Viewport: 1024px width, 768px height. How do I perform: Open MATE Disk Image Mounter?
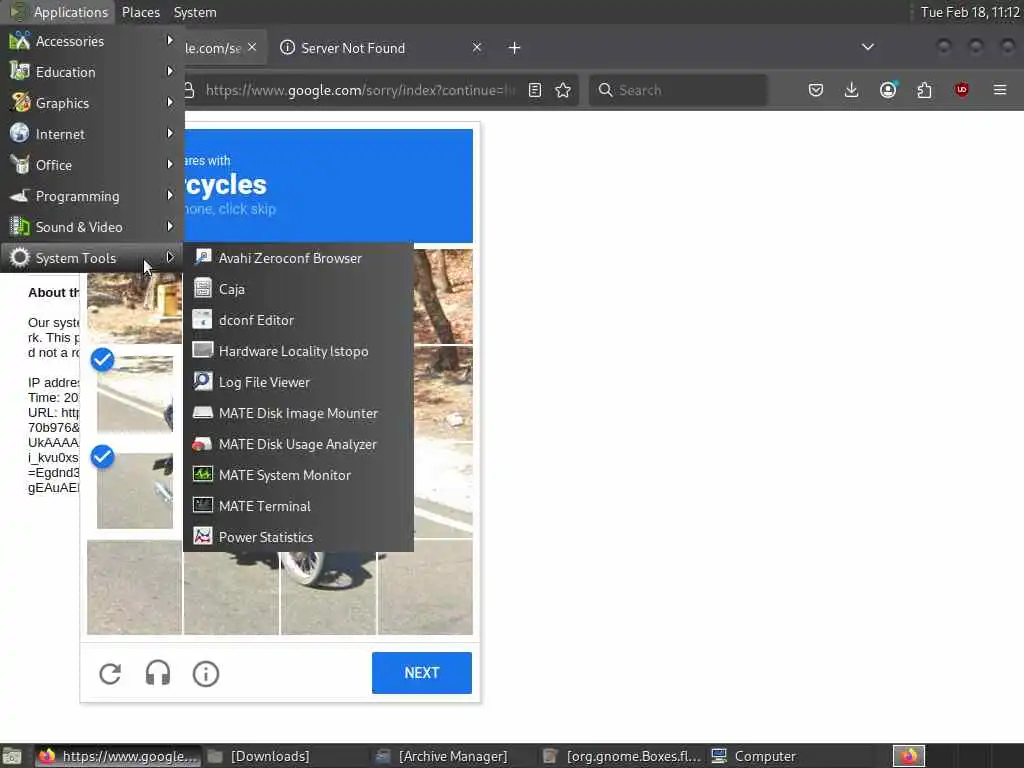point(298,413)
